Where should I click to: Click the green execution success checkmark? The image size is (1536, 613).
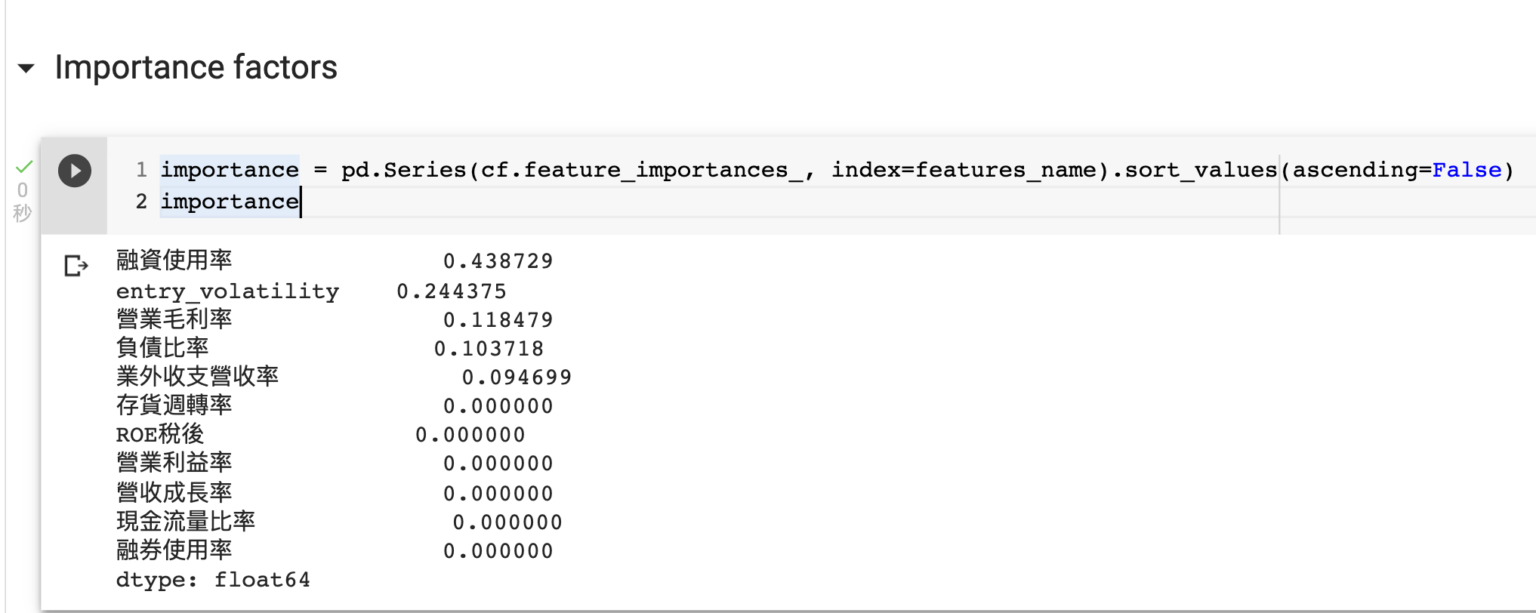coord(23,167)
